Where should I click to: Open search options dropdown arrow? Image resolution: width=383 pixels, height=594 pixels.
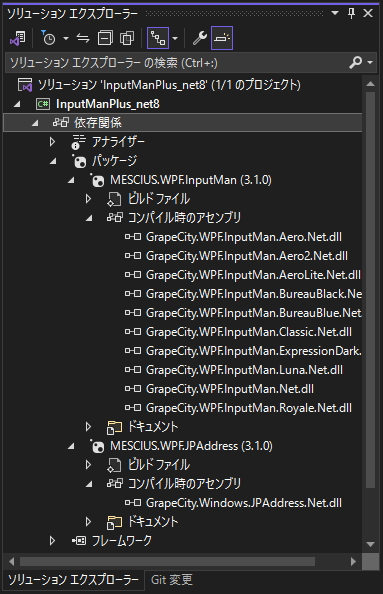coord(370,63)
